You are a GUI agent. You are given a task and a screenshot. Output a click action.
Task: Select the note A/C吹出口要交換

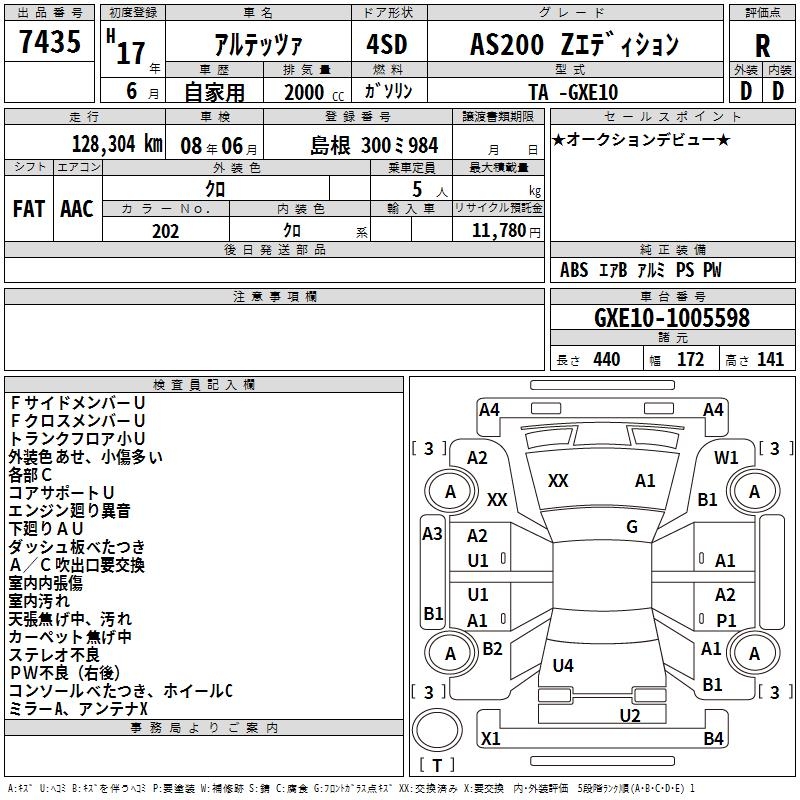click(x=77, y=565)
